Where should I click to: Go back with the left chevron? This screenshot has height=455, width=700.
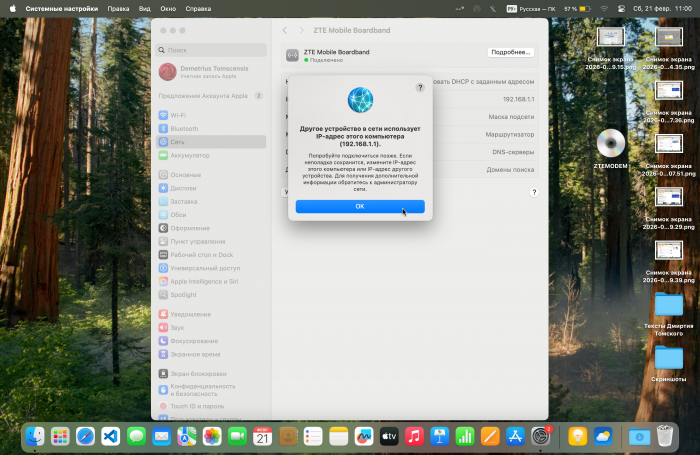[285, 31]
